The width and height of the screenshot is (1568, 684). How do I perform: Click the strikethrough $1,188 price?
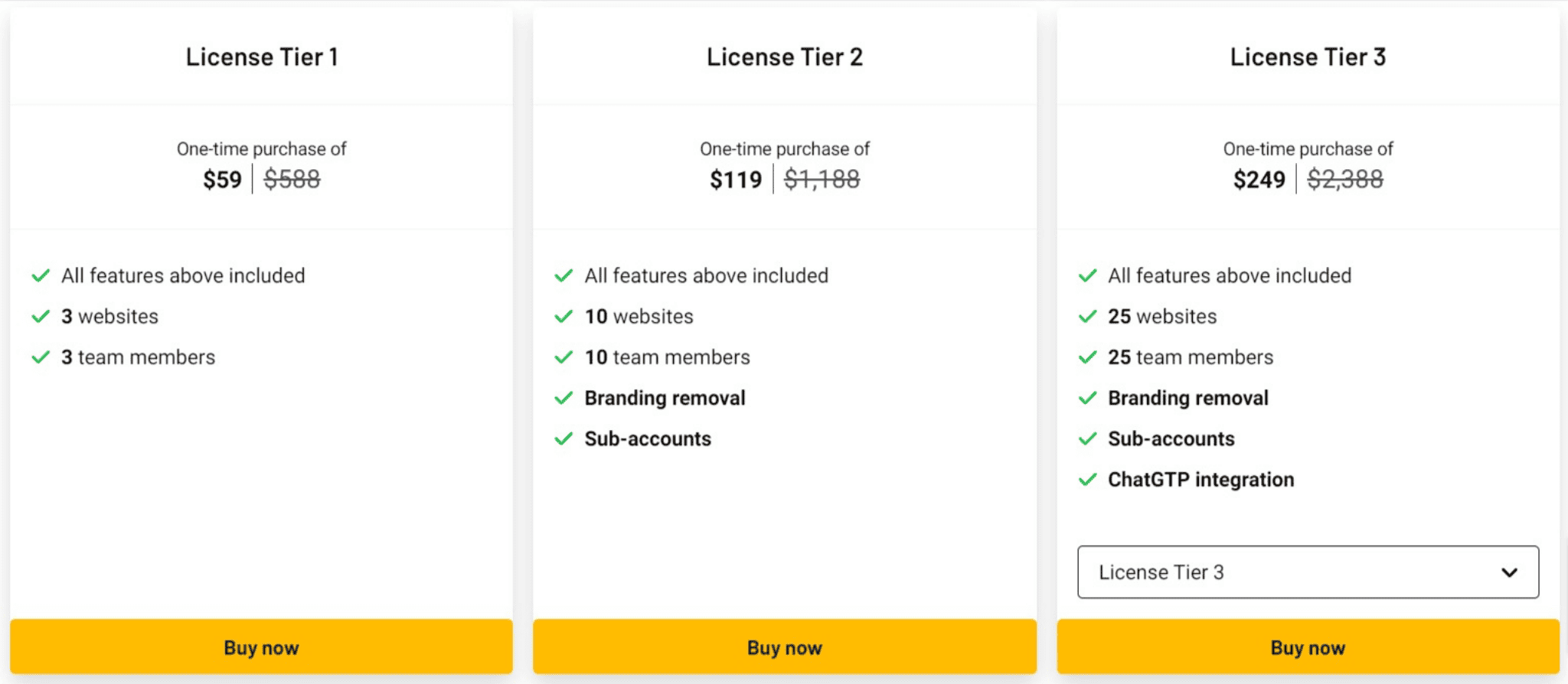point(822,180)
